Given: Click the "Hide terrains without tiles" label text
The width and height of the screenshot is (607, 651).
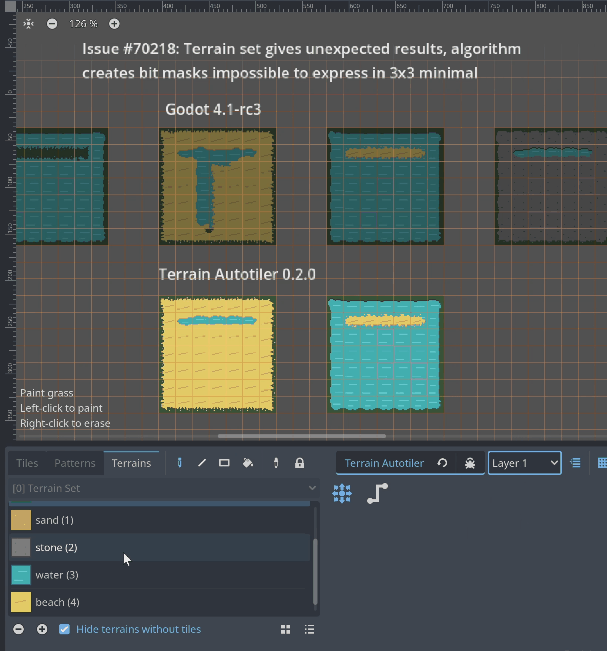Looking at the screenshot, I should click(x=139, y=629).
